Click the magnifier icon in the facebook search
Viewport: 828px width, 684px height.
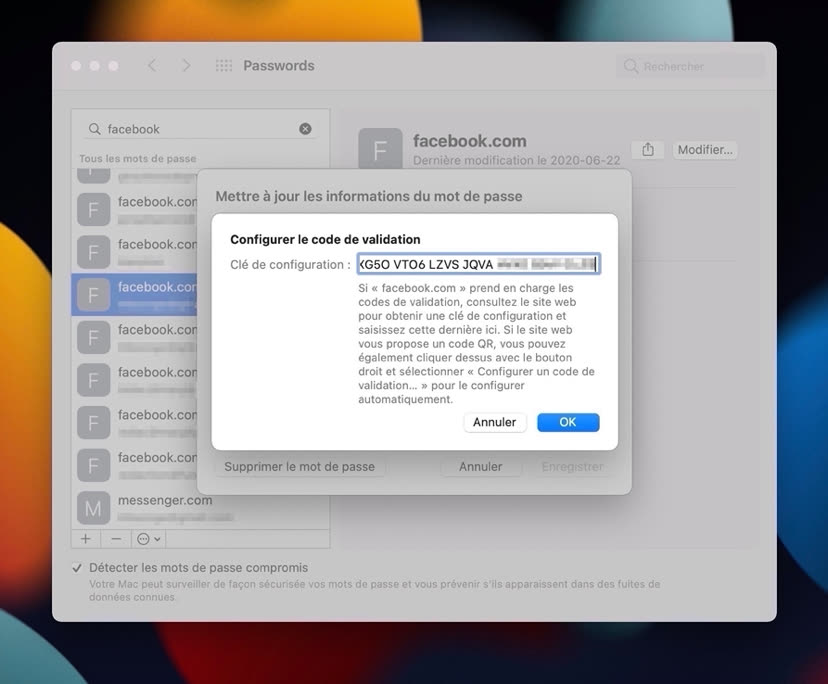pyautogui.click(x=95, y=129)
